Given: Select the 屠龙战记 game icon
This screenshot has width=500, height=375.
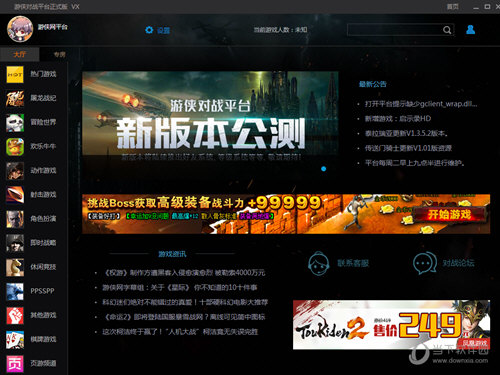Looking at the screenshot, I should point(15,98).
